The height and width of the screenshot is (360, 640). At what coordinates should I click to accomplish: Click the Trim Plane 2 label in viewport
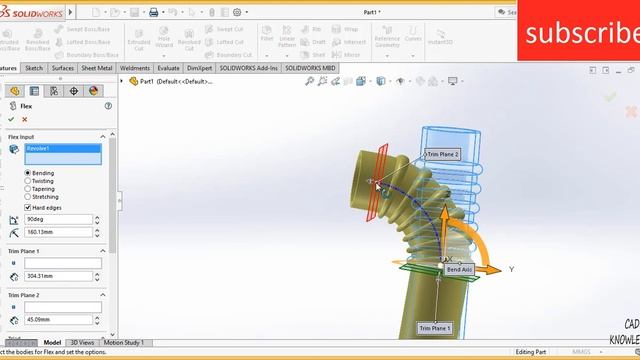pyautogui.click(x=443, y=154)
